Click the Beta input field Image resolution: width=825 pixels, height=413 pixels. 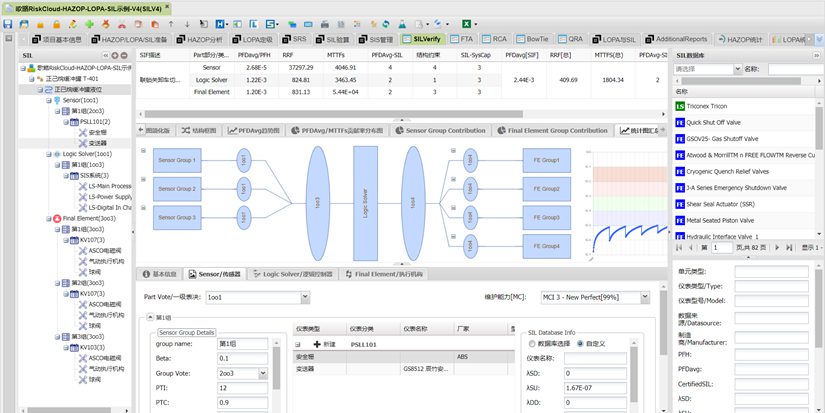(x=239, y=357)
